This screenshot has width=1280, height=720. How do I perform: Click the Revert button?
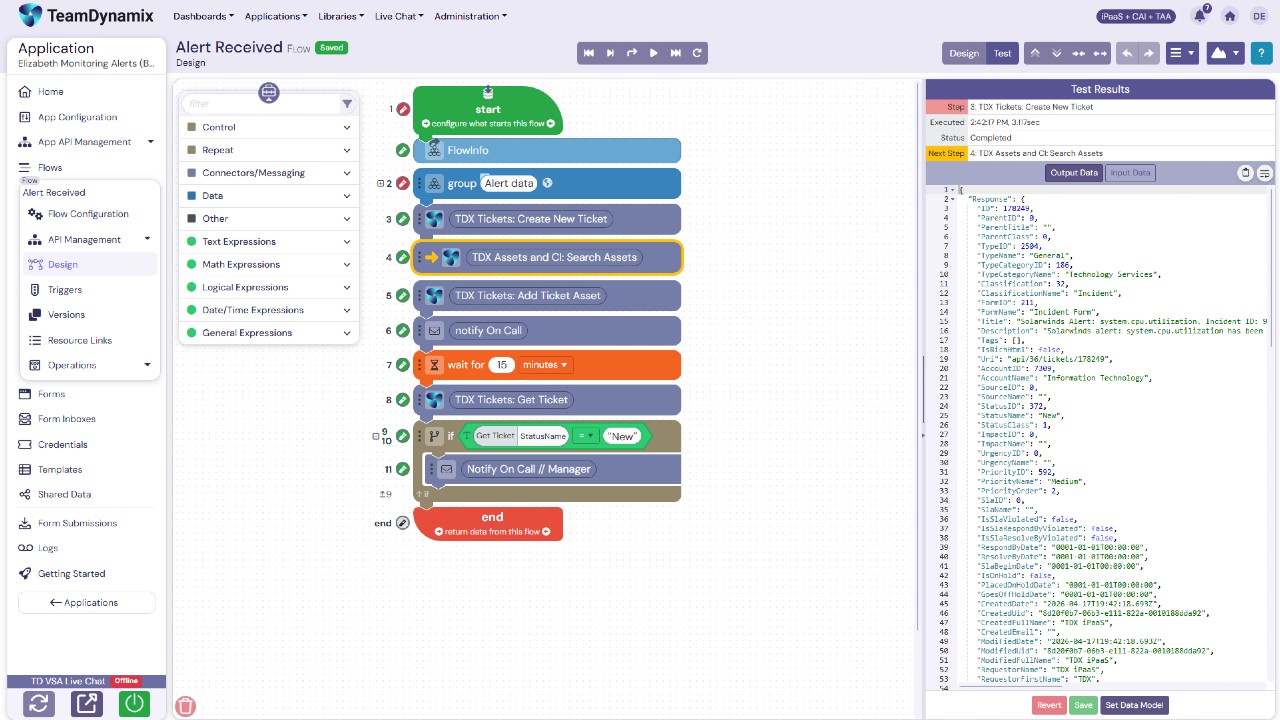(1049, 705)
